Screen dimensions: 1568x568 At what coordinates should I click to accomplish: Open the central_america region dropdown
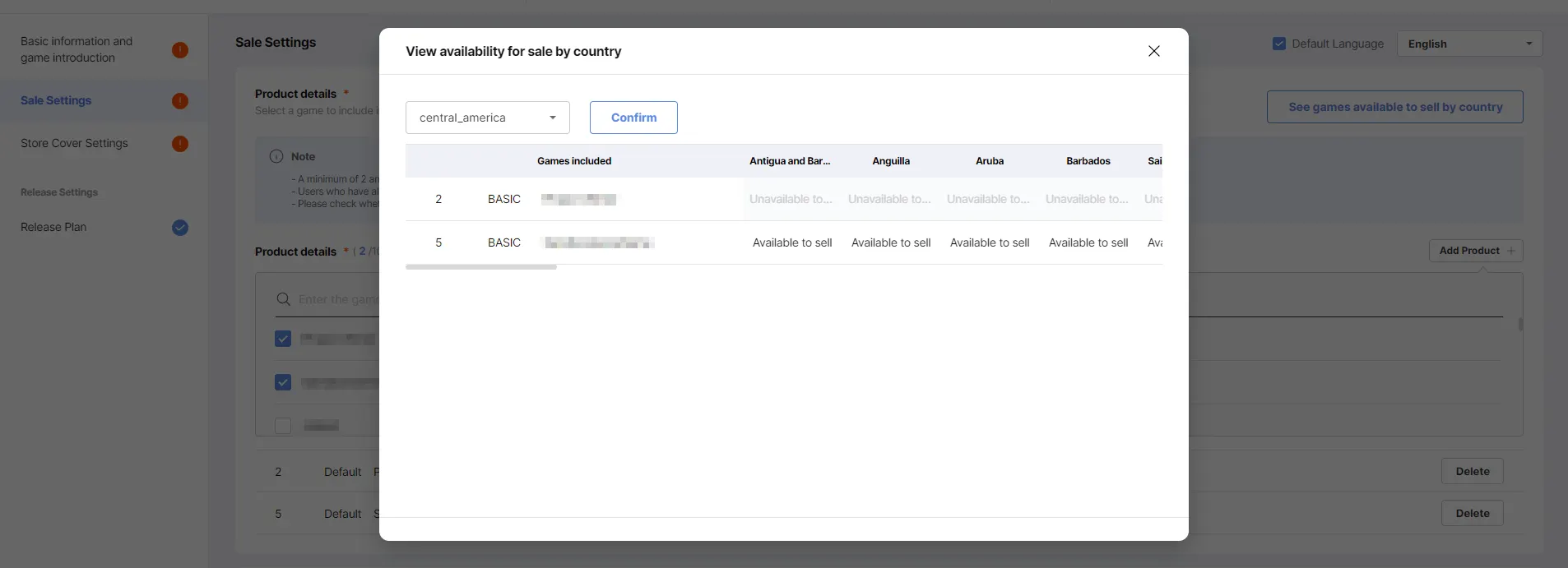487,118
